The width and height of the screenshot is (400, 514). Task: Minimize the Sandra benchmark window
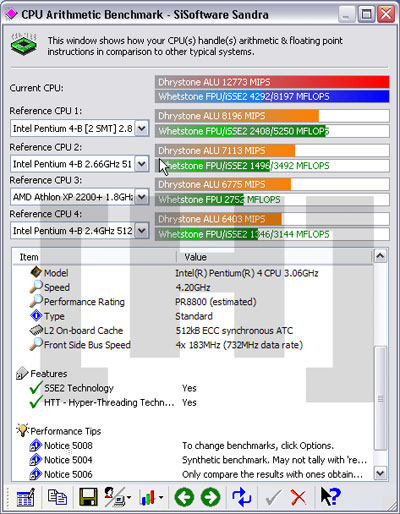(347, 14)
